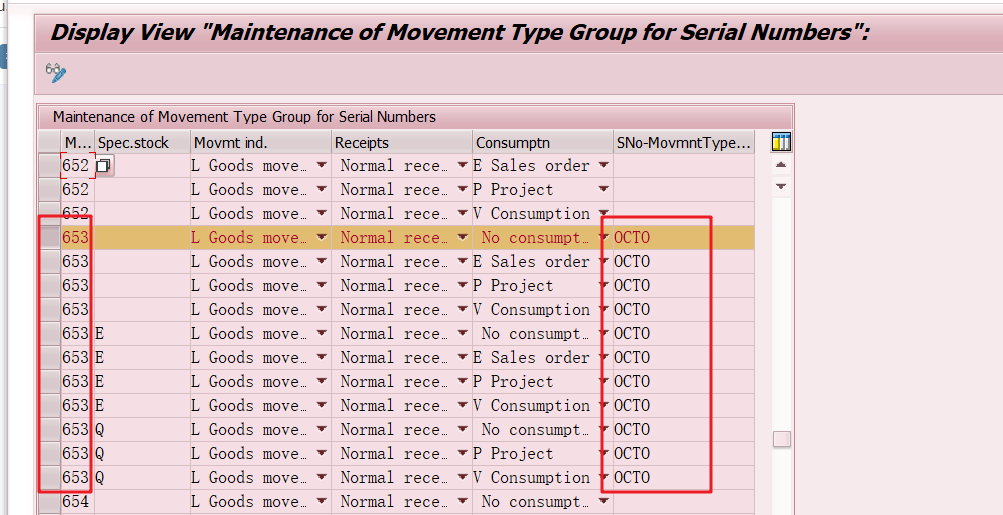Screen dimensions: 1003x515
Task: Select row selector of highlighted 653 row
Action: (48, 238)
